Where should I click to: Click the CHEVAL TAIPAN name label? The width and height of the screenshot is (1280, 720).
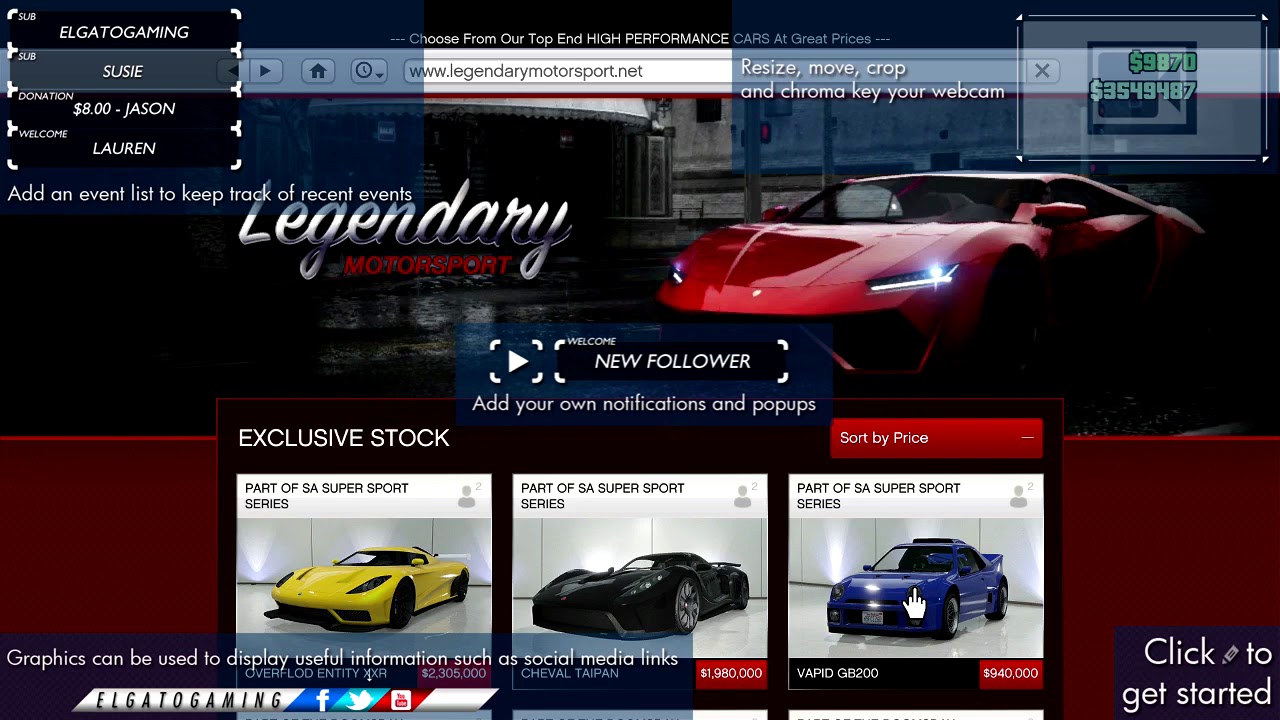(570, 673)
